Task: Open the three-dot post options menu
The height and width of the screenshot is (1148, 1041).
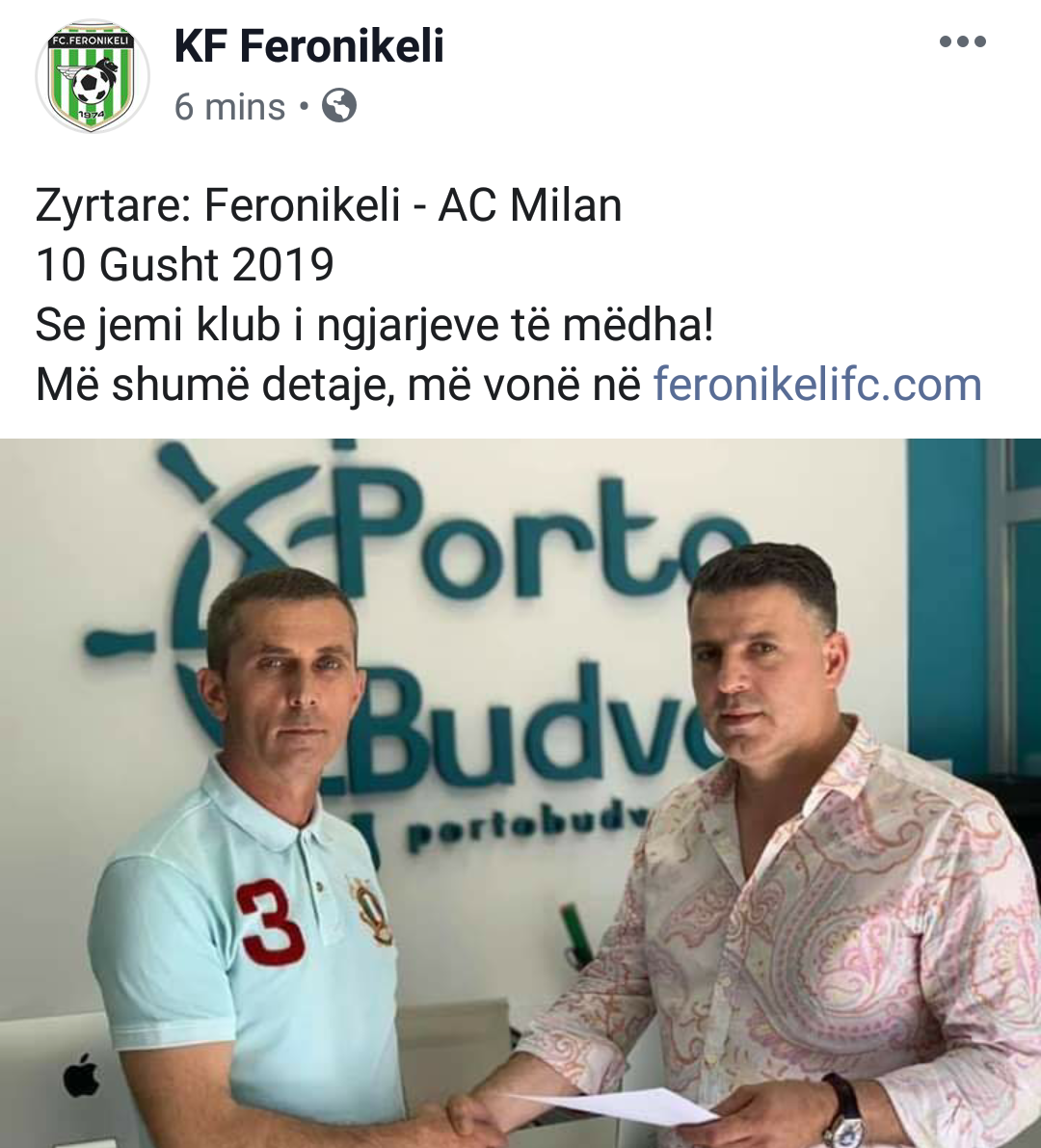Action: pyautogui.click(x=963, y=41)
